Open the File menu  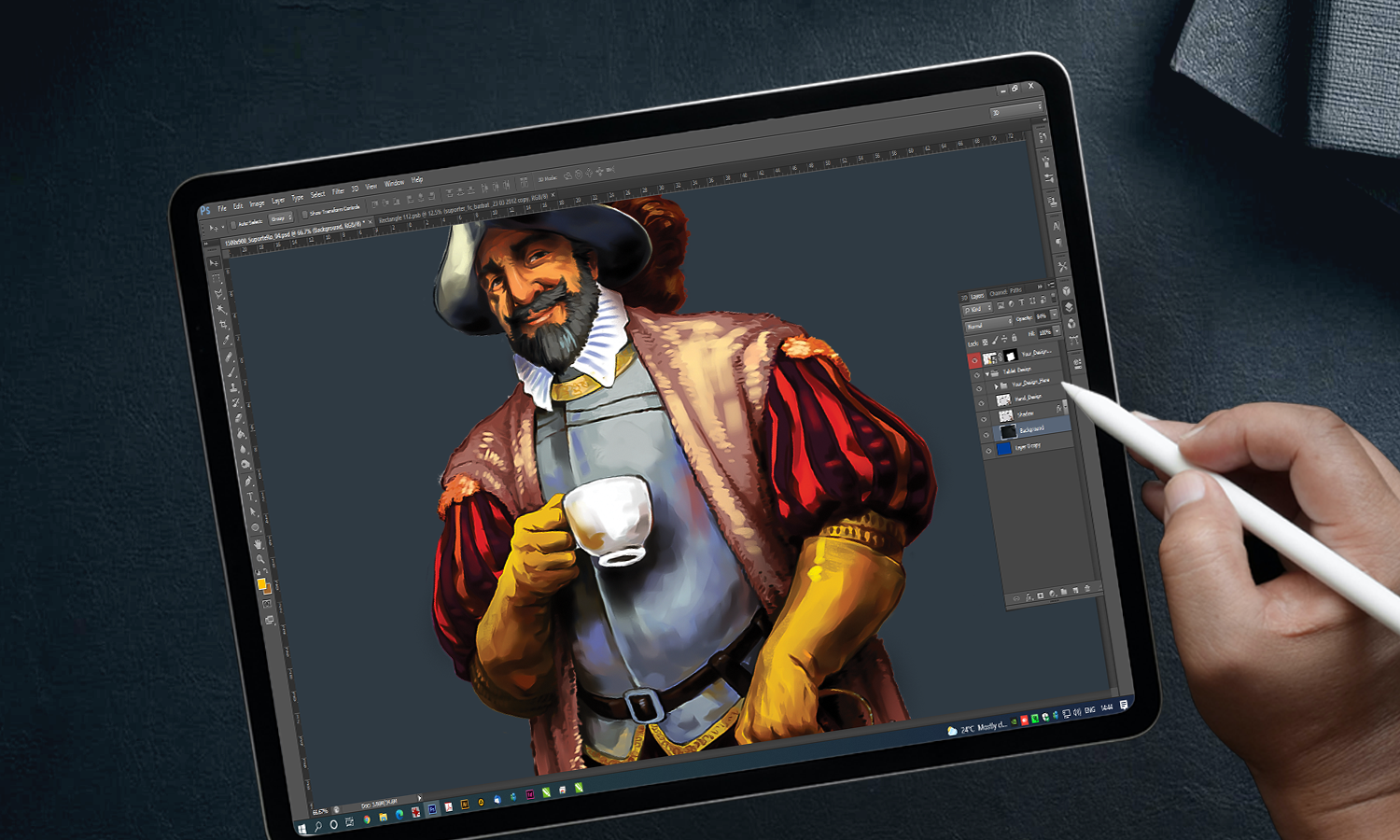[222, 208]
